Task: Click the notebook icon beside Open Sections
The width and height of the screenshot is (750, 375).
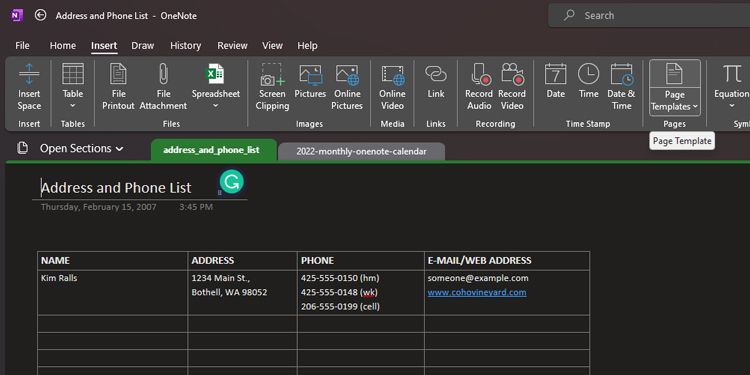Action: (x=22, y=148)
